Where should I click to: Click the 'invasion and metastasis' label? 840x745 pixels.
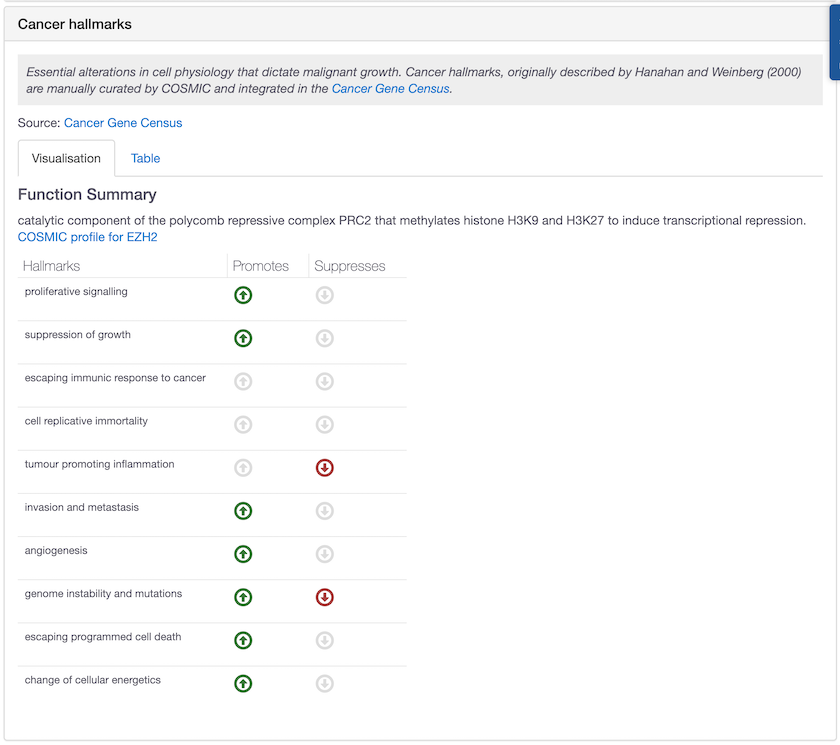pyautogui.click(x=81, y=507)
